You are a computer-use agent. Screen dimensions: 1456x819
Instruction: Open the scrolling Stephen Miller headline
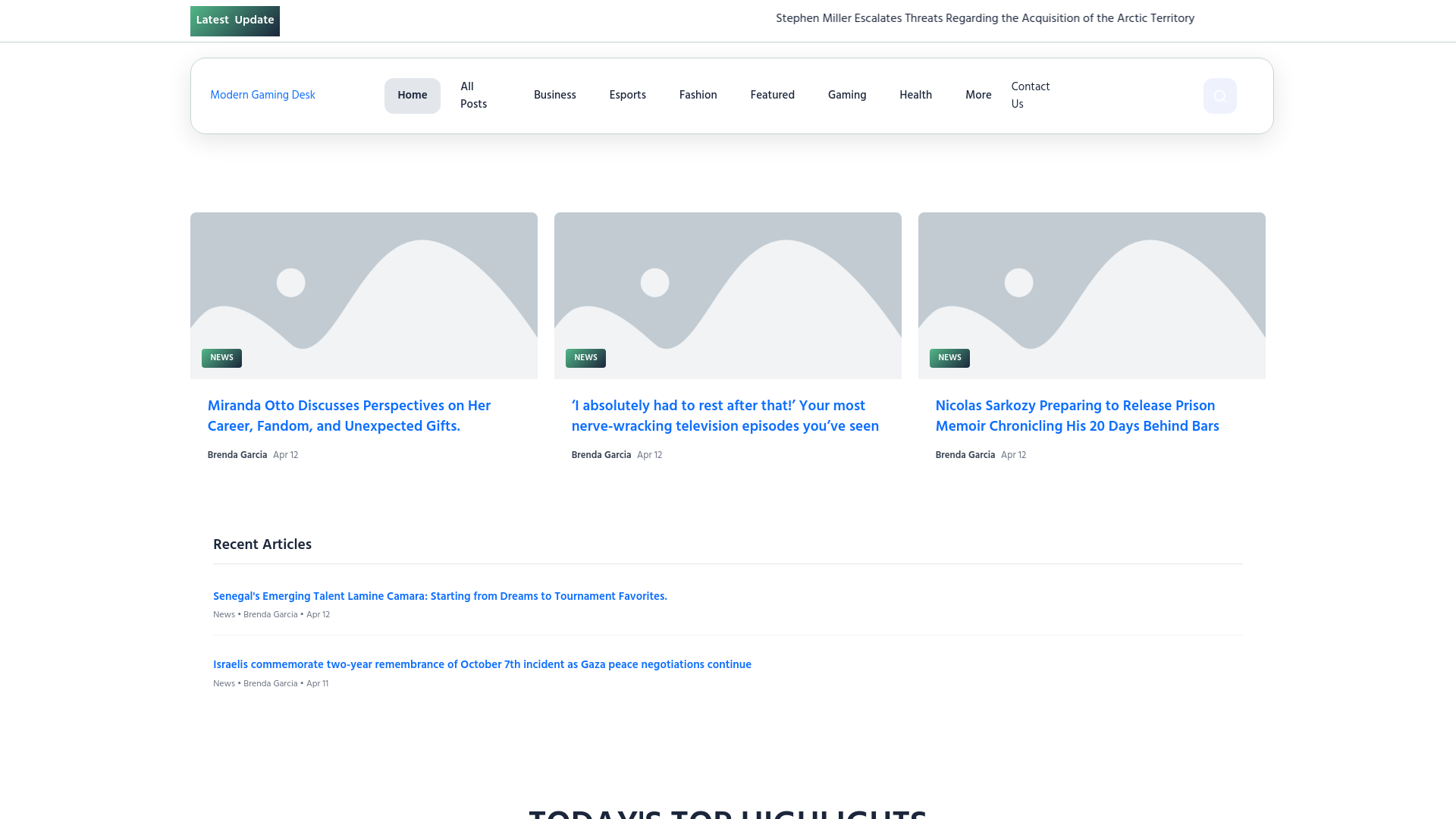985,18
